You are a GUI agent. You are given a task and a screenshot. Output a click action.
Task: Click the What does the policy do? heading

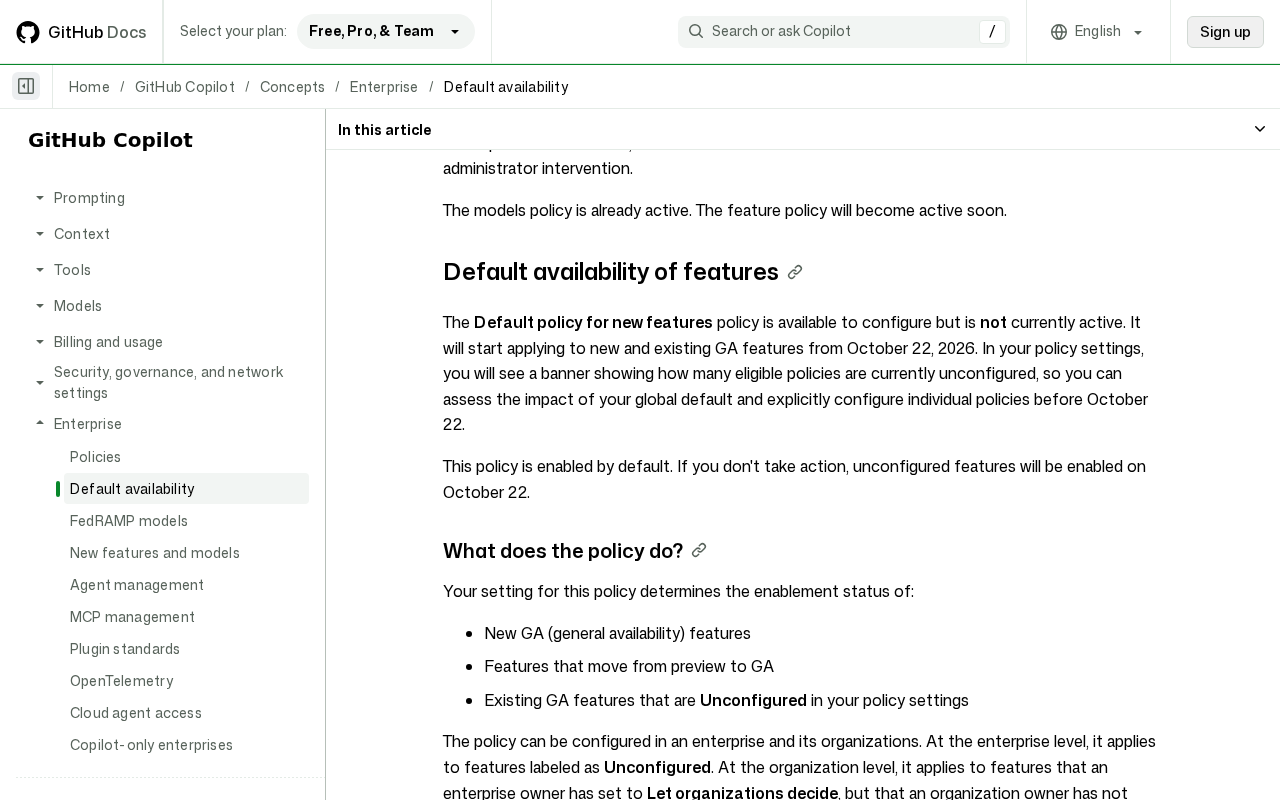563,551
